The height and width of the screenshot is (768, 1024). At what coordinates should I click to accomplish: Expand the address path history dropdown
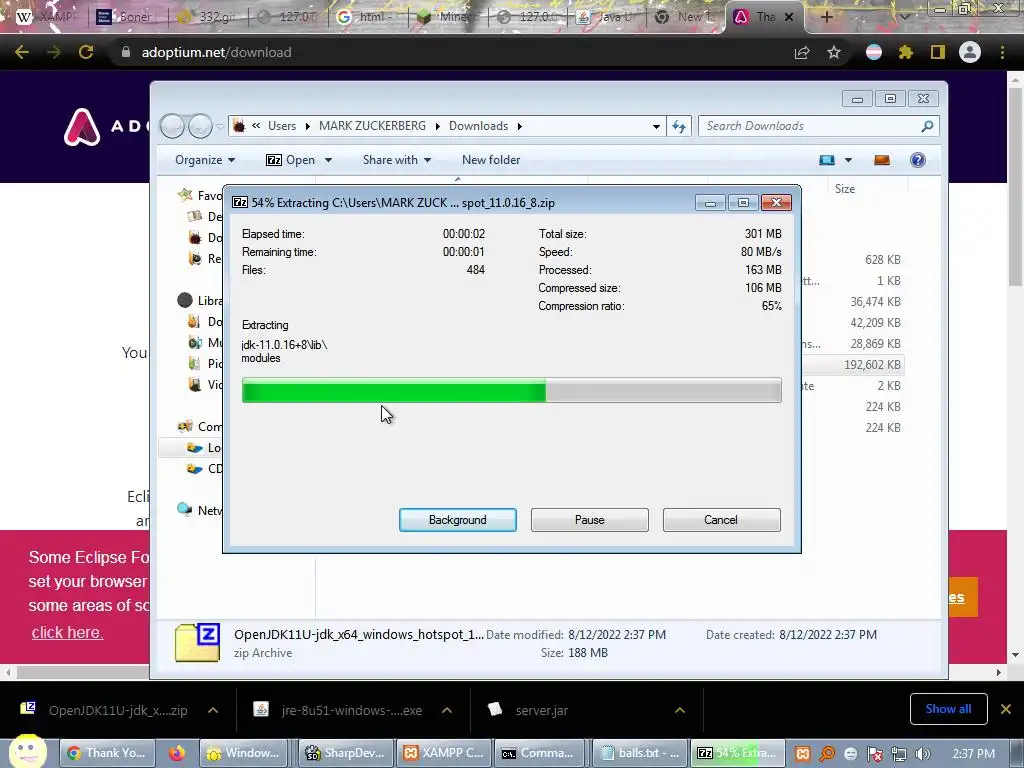tap(656, 126)
